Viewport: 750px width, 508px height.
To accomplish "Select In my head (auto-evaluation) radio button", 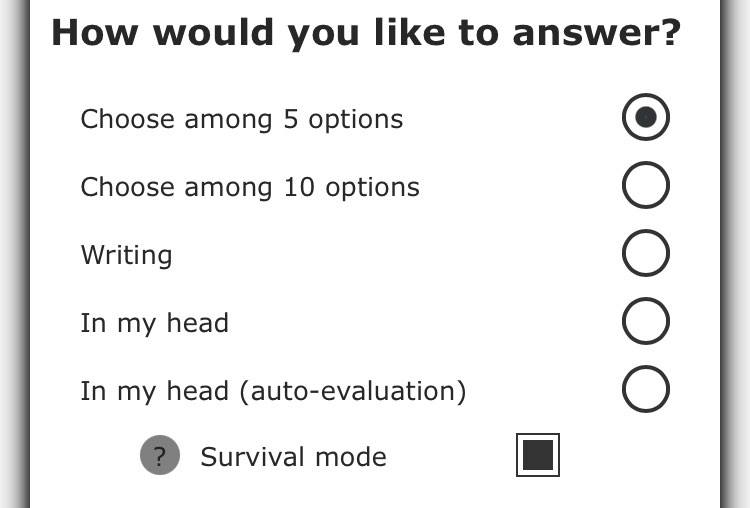I will point(646,389).
